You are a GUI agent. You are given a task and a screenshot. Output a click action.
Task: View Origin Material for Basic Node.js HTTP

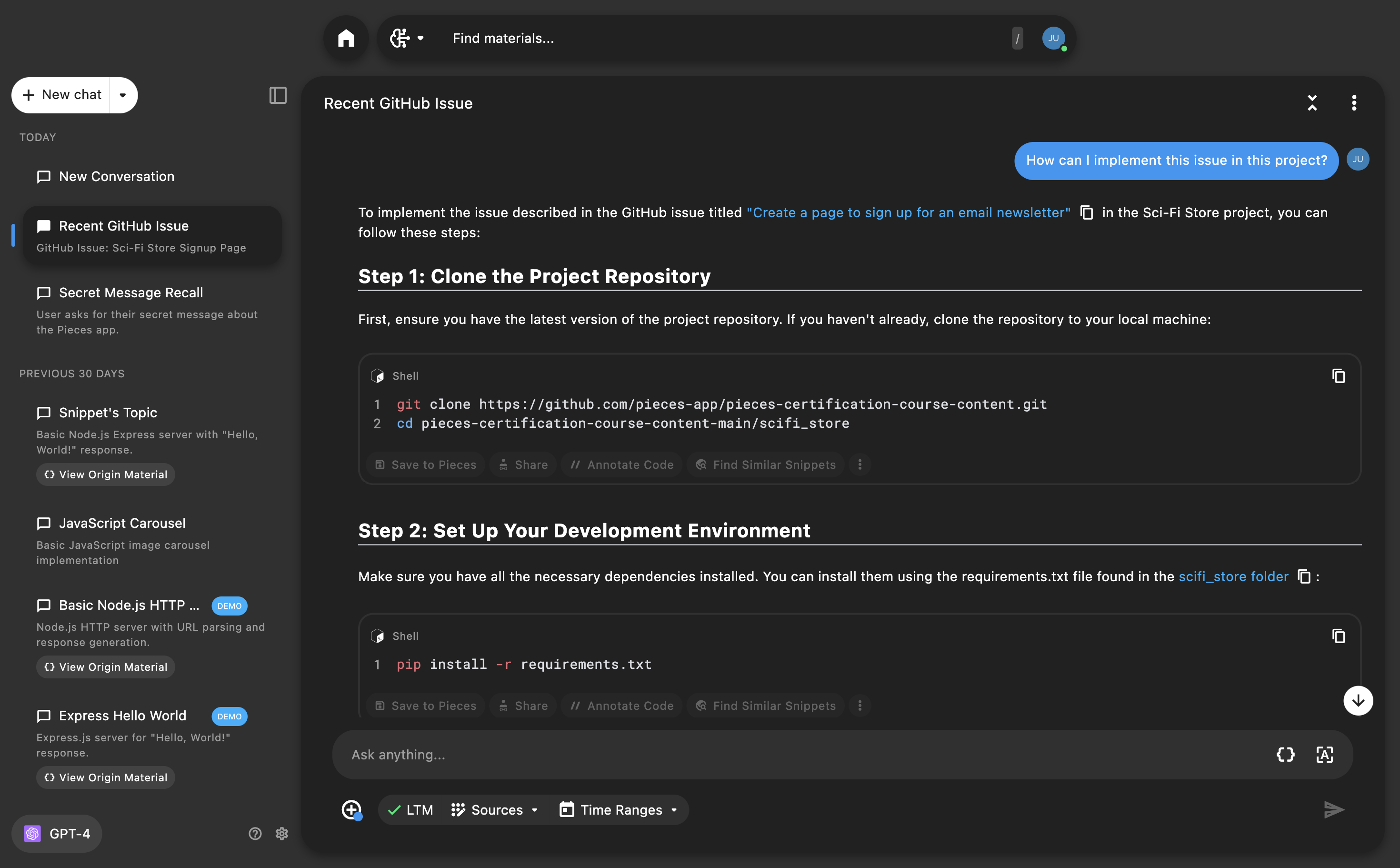(106, 666)
